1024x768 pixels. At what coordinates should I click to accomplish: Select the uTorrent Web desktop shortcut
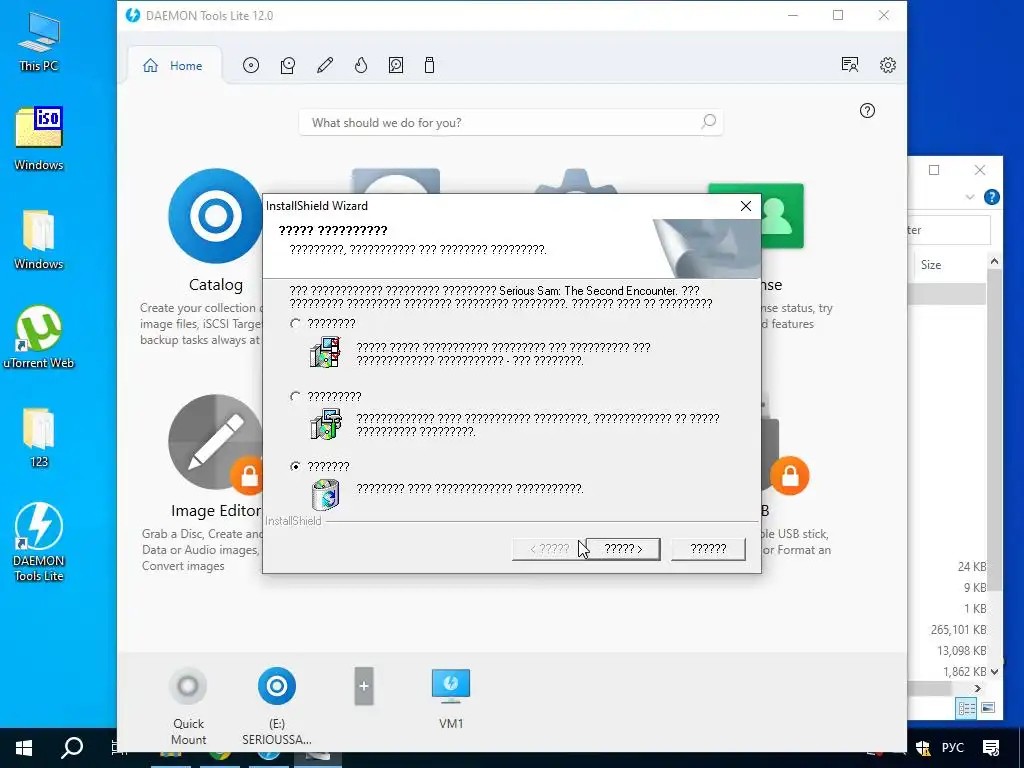[39, 337]
